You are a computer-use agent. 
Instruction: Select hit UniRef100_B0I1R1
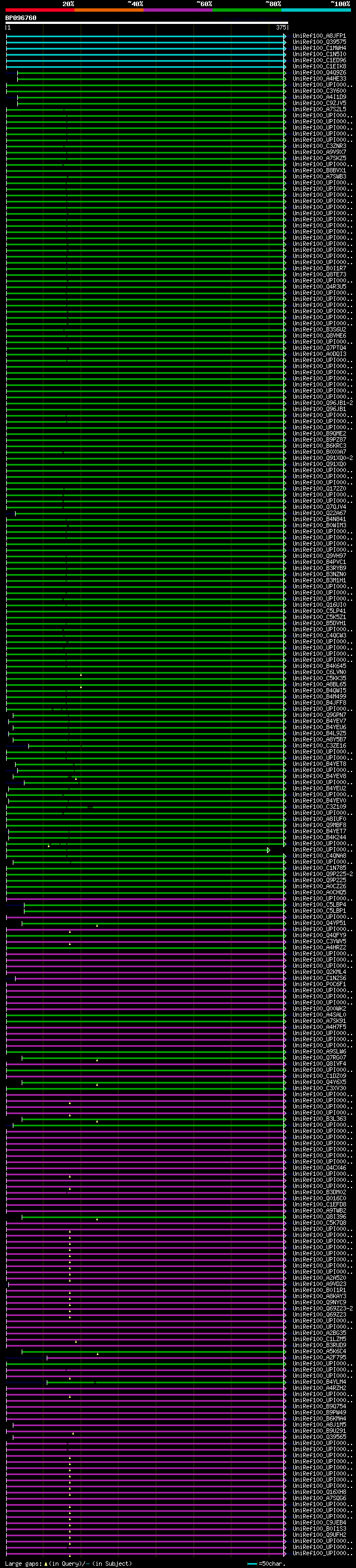pos(319,1290)
